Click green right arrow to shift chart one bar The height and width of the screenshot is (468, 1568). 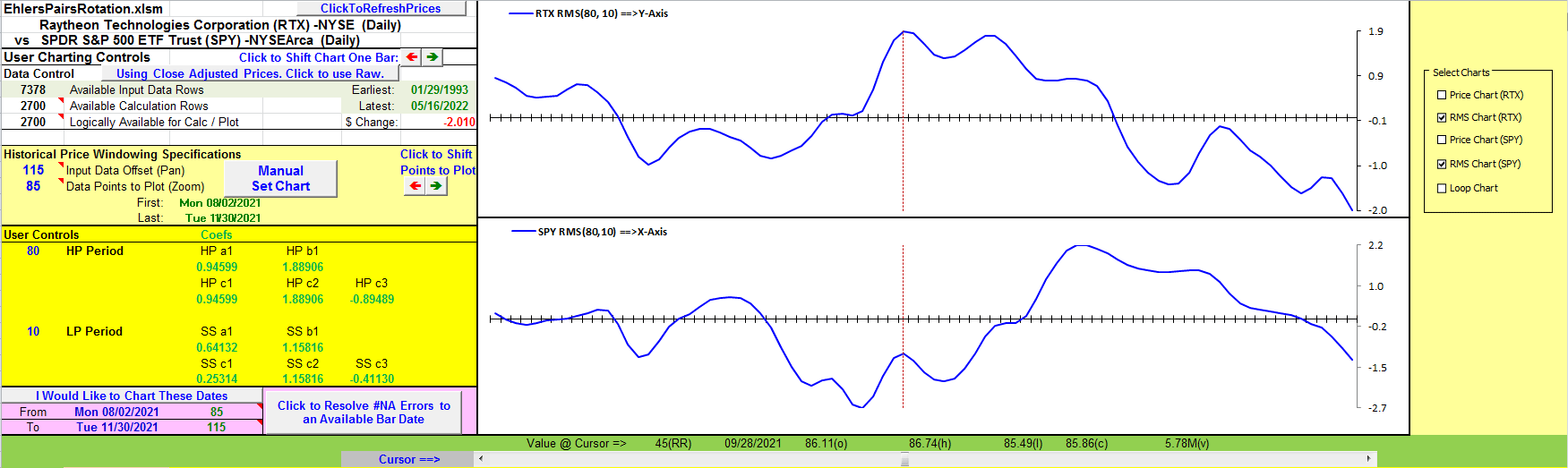pyautogui.click(x=433, y=57)
